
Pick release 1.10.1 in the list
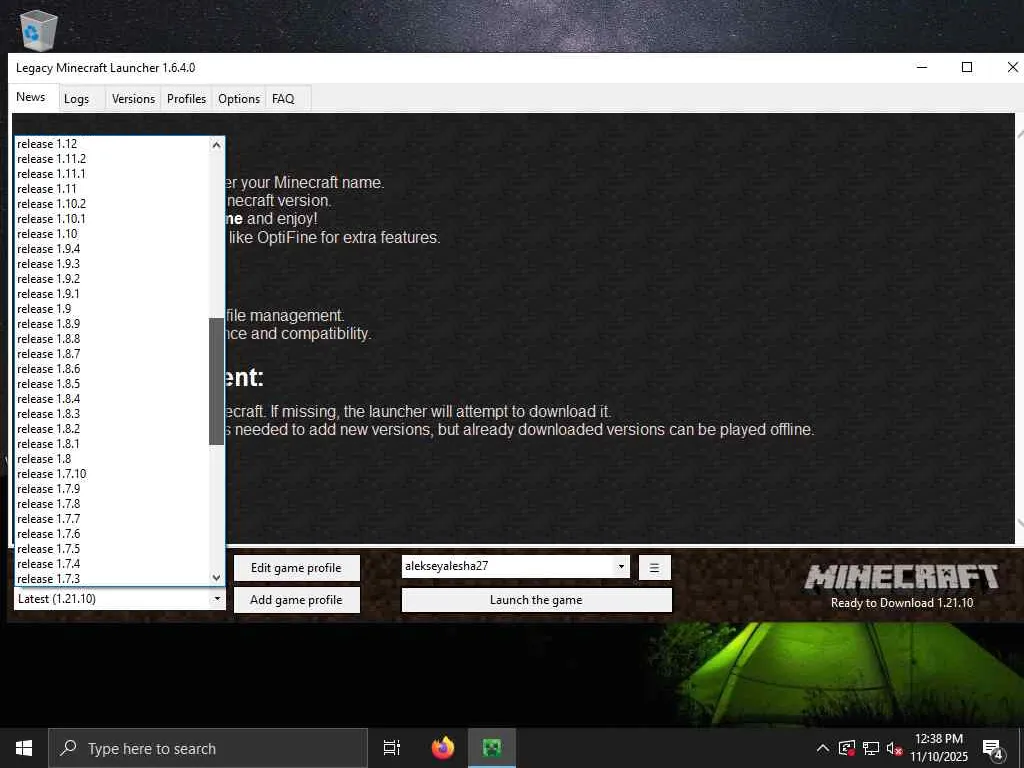[112, 219]
